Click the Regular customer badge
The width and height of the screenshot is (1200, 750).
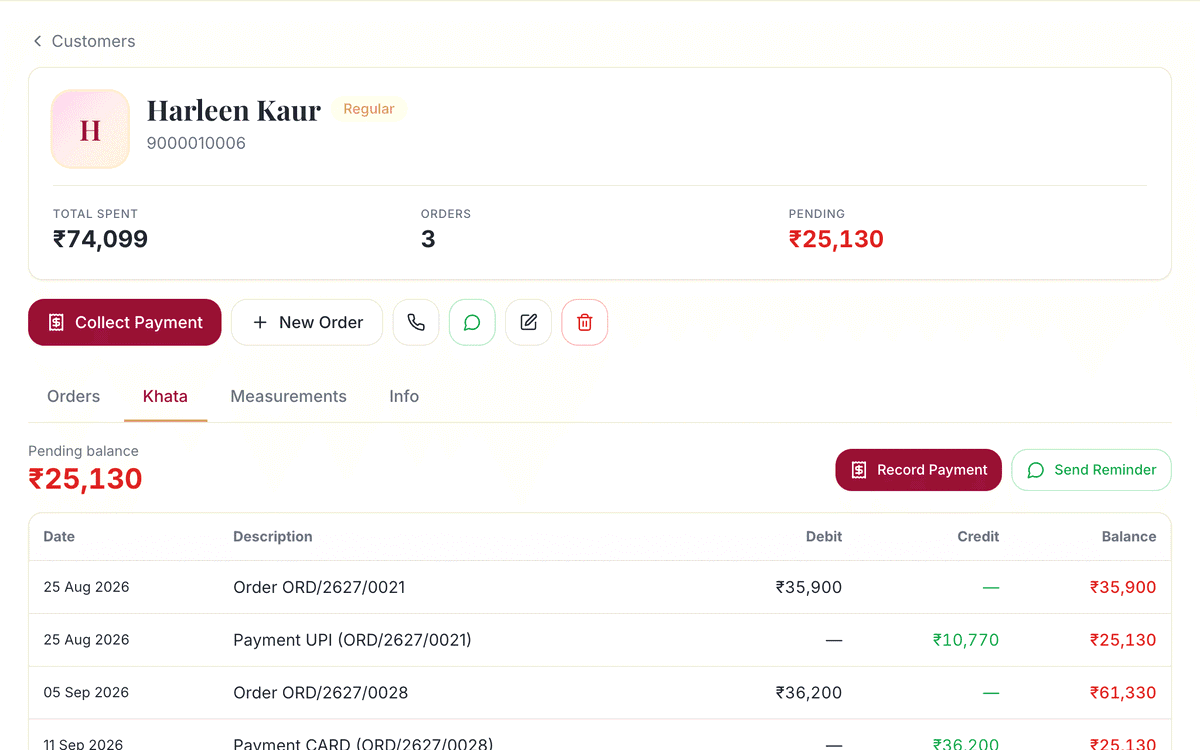pyautogui.click(x=369, y=109)
